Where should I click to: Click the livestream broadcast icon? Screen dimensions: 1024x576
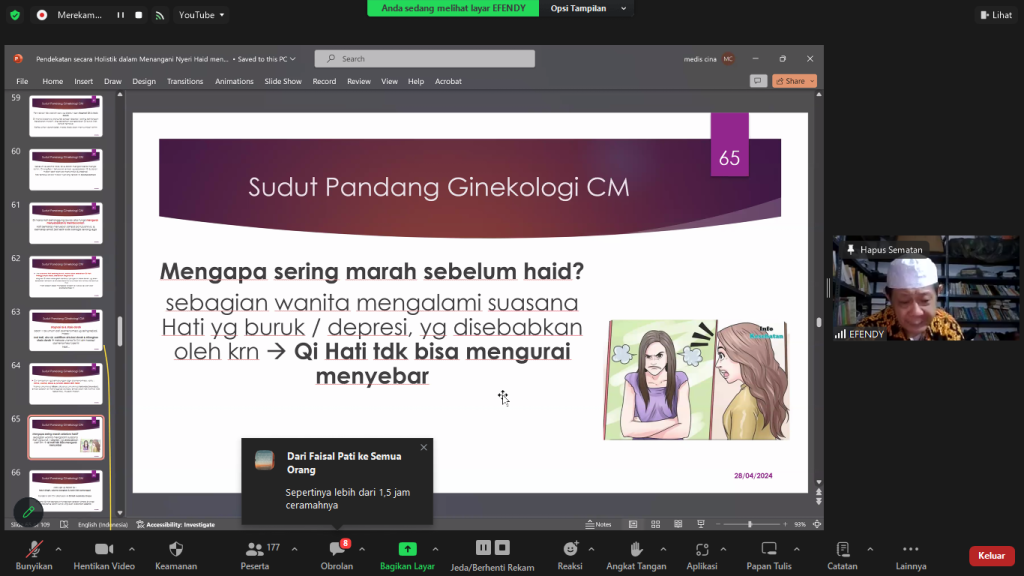click(160, 15)
